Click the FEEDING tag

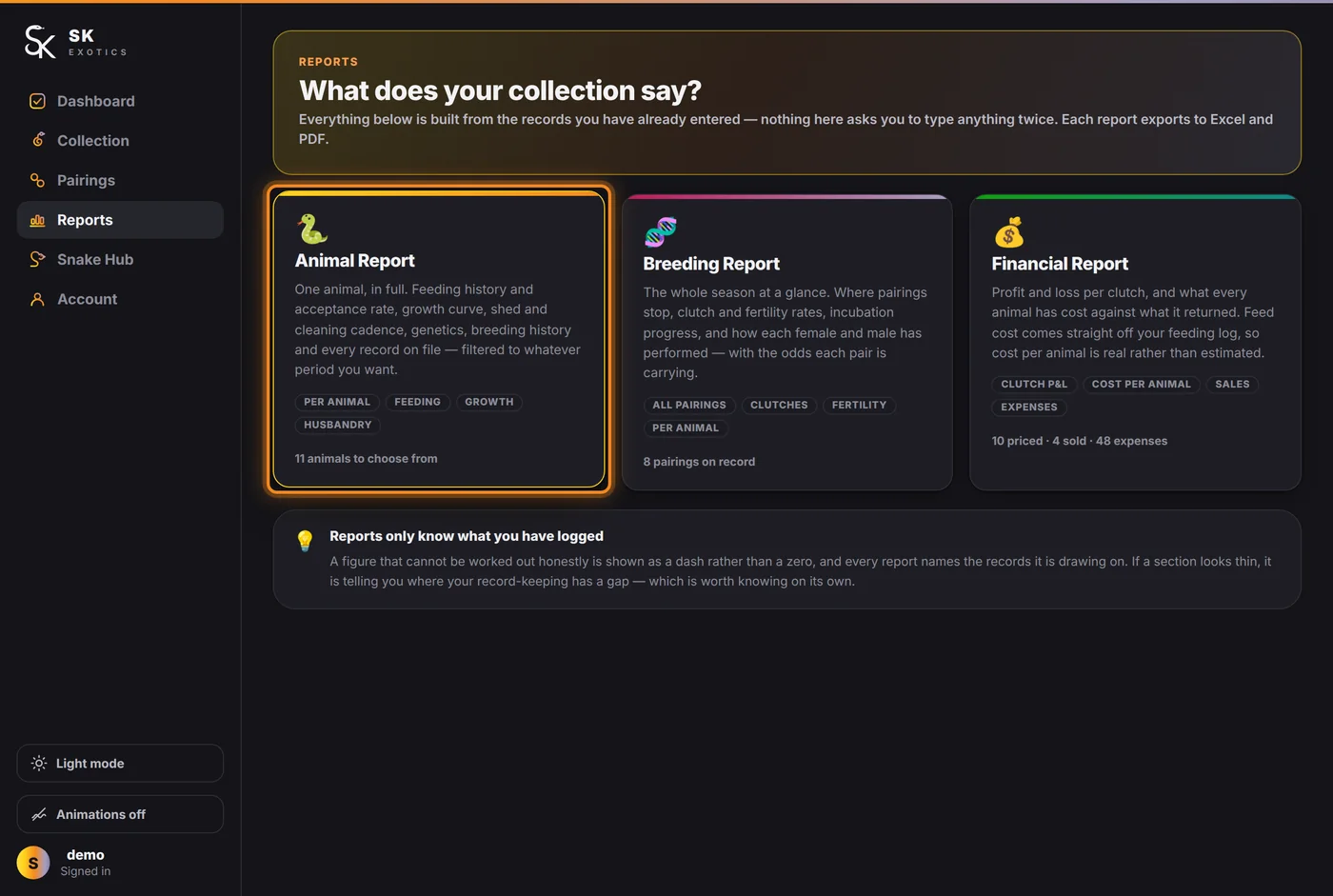[x=418, y=402]
